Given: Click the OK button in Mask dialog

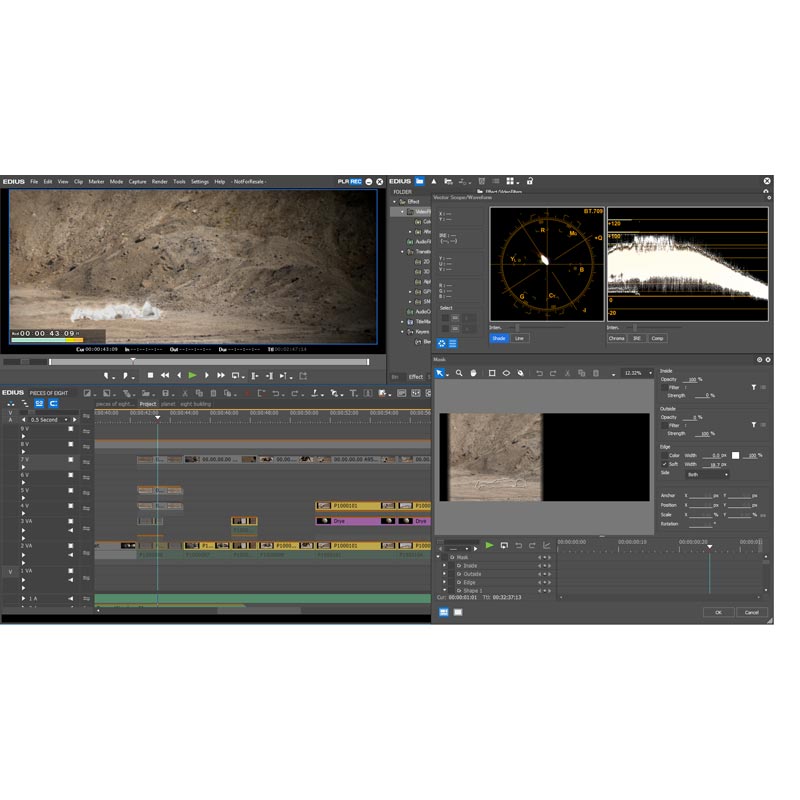Looking at the screenshot, I should [717, 612].
